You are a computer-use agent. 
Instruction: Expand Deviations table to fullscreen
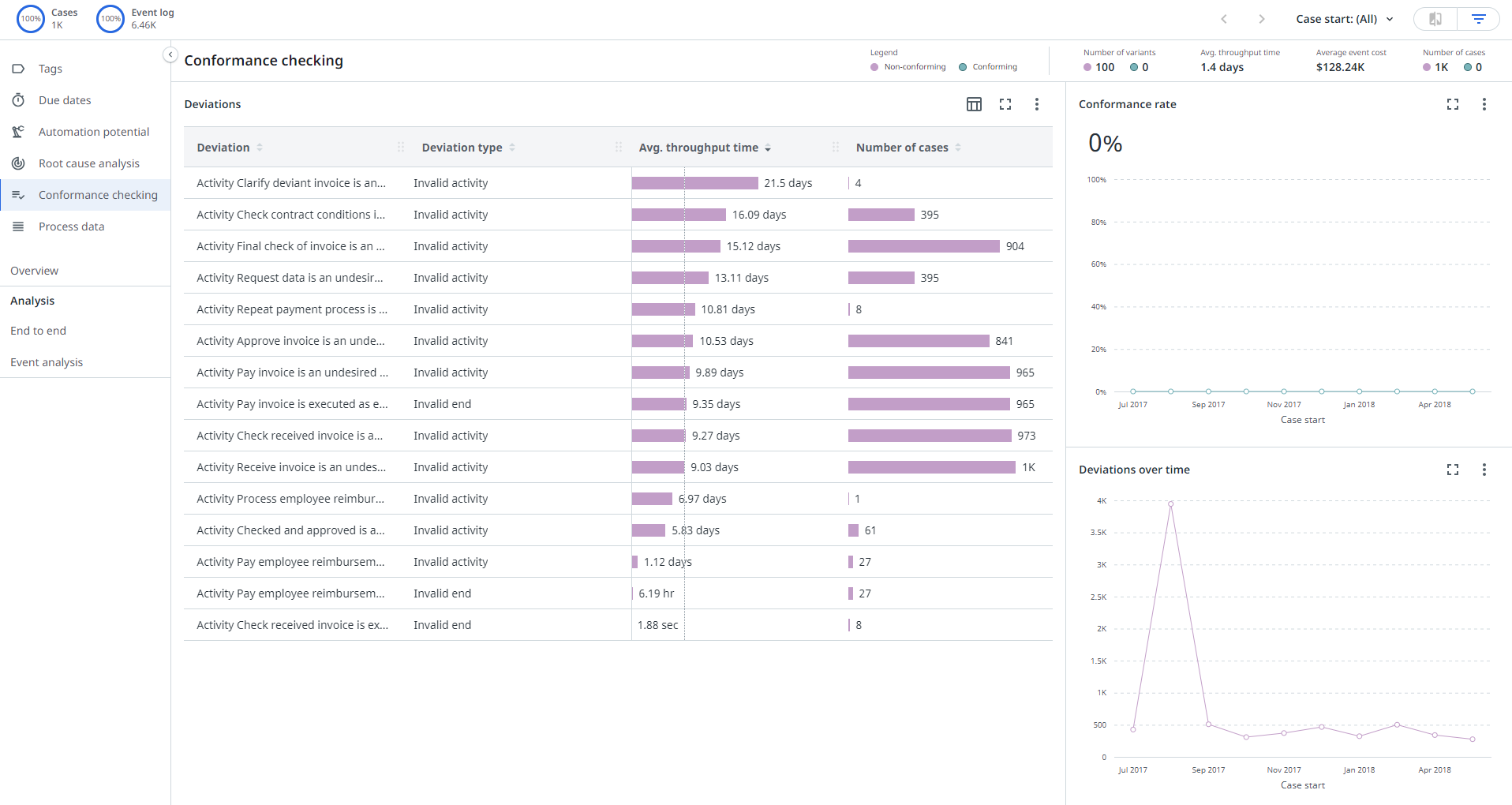[1005, 104]
